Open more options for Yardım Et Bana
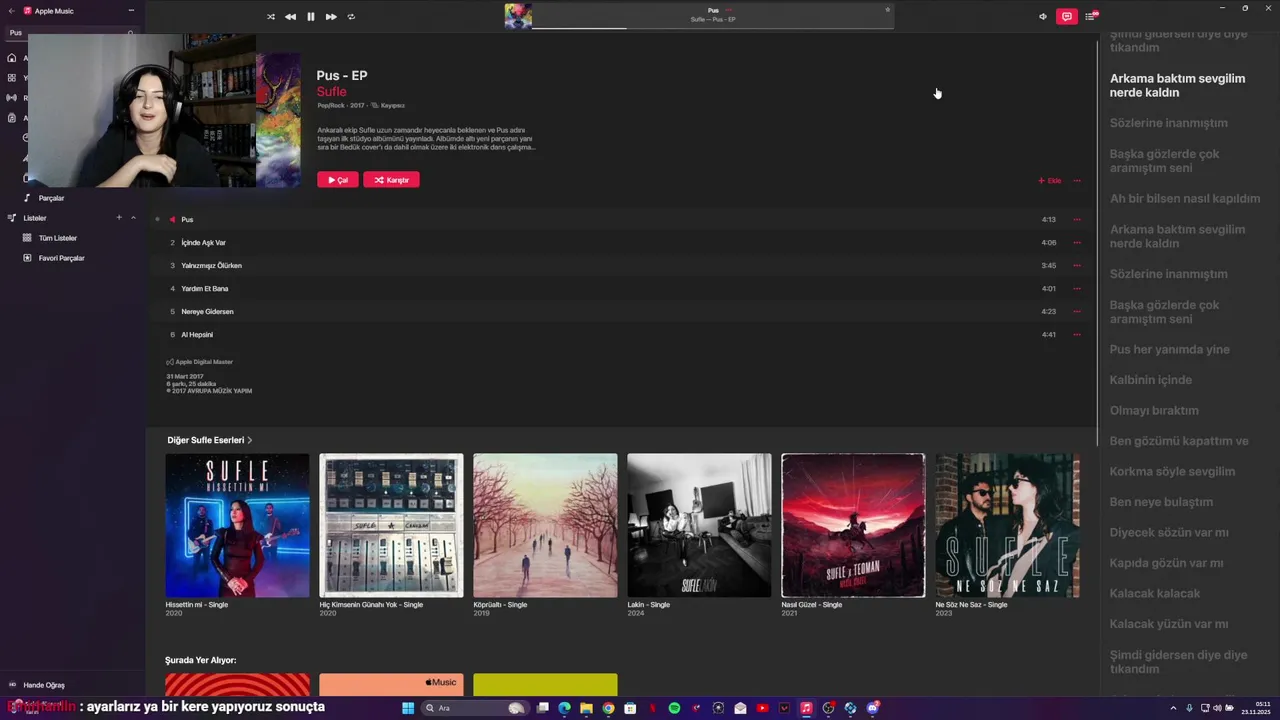Viewport: 1280px width, 720px height. [1077, 289]
